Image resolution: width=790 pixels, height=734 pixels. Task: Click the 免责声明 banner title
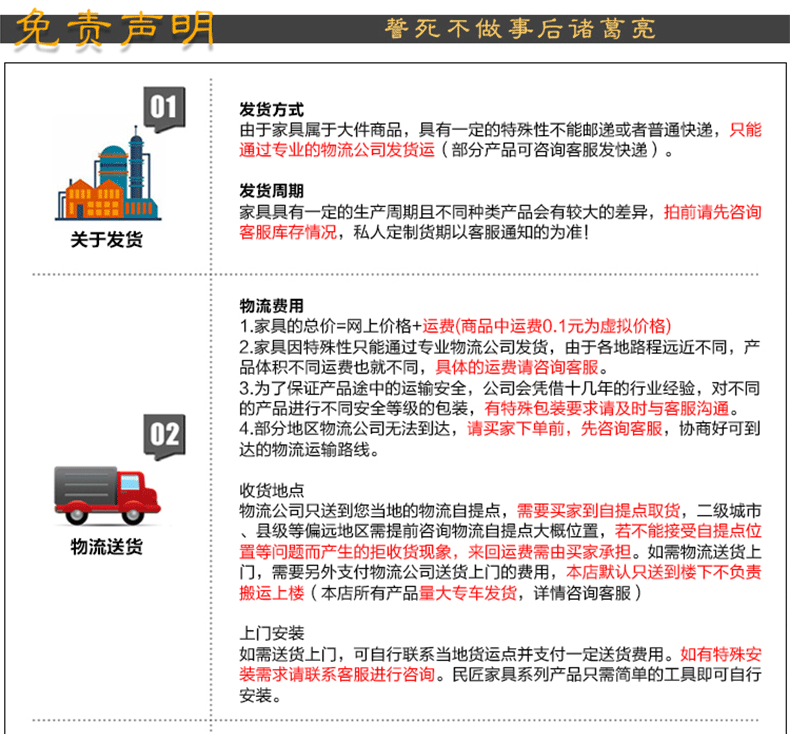[x=115, y=29]
